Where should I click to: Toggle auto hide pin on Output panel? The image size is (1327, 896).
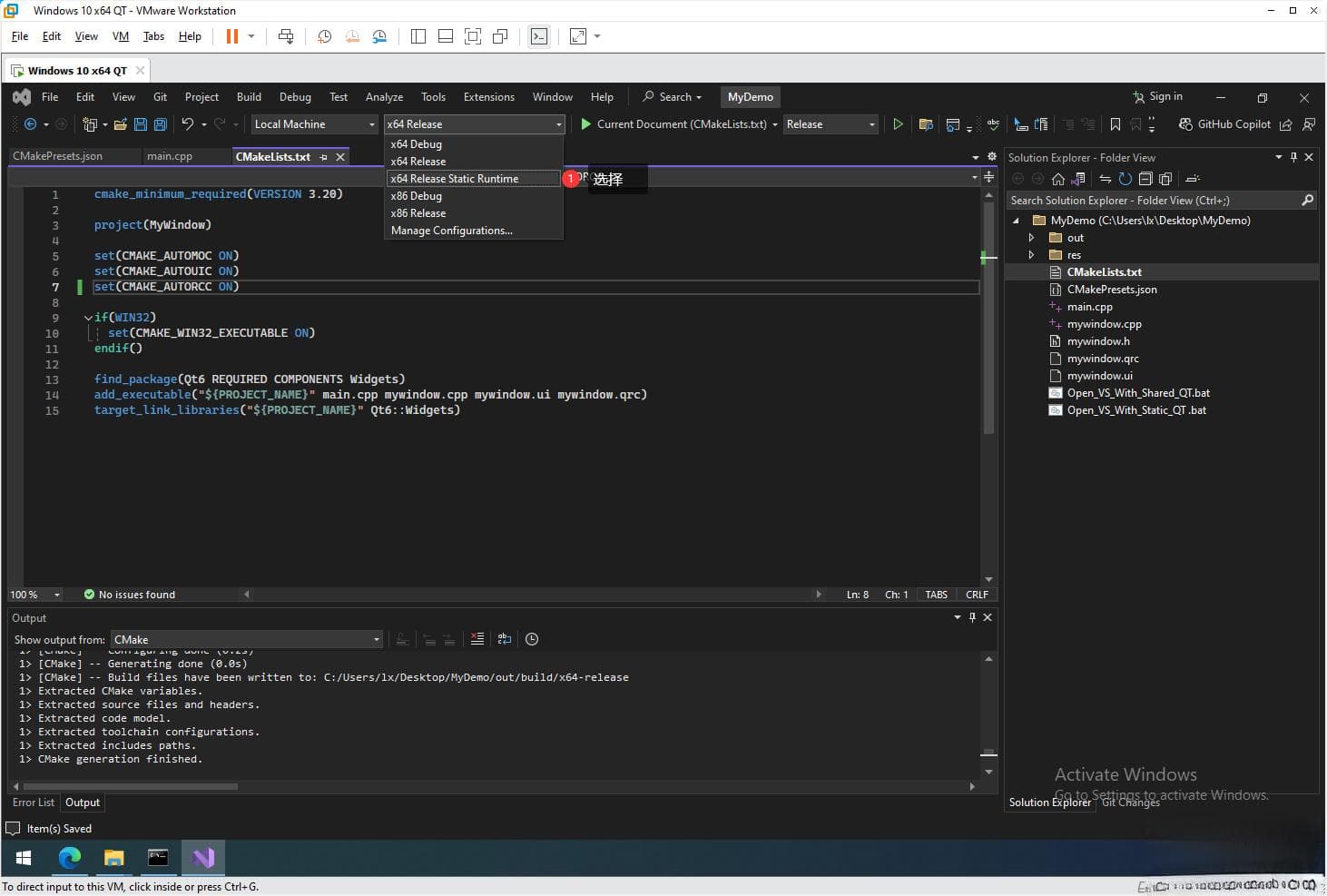click(972, 617)
